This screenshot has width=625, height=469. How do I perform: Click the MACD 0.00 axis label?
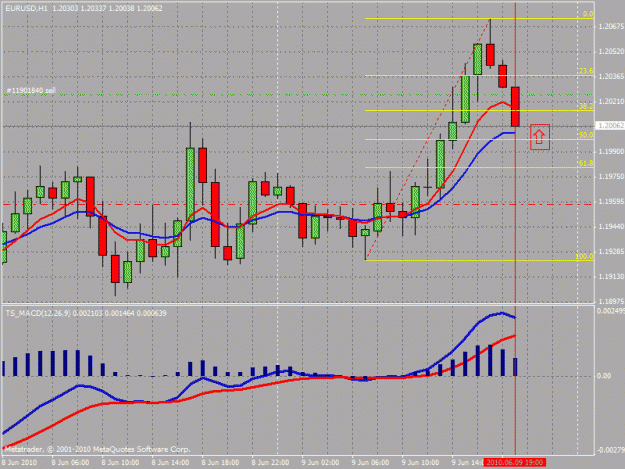coord(604,376)
